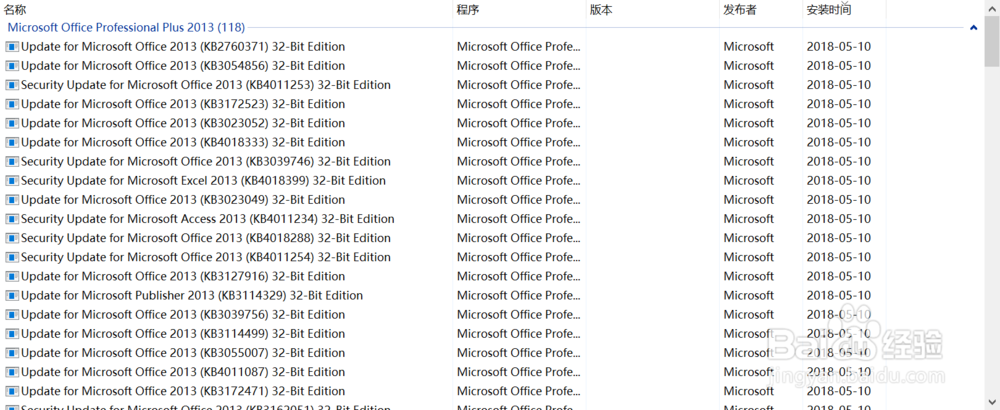Click the icon beside Publisher update KB3114329
1000x410 pixels.
click(12, 295)
